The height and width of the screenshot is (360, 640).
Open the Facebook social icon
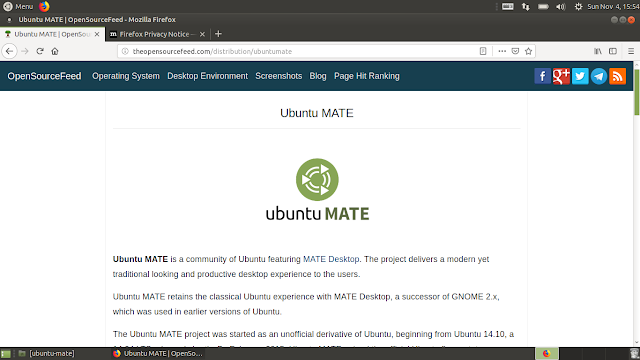coord(542,76)
